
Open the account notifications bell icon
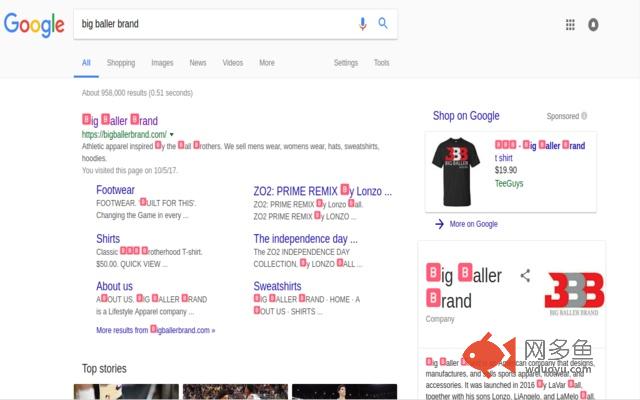pyautogui.click(x=593, y=25)
